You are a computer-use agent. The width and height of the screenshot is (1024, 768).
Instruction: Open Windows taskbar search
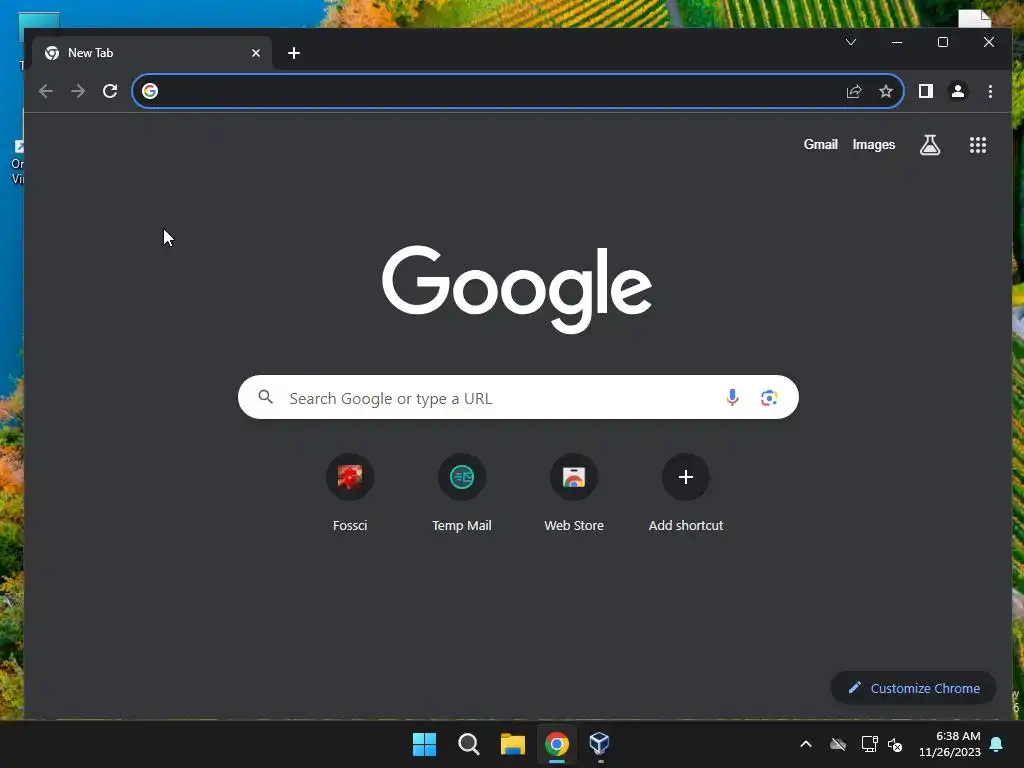click(x=469, y=744)
